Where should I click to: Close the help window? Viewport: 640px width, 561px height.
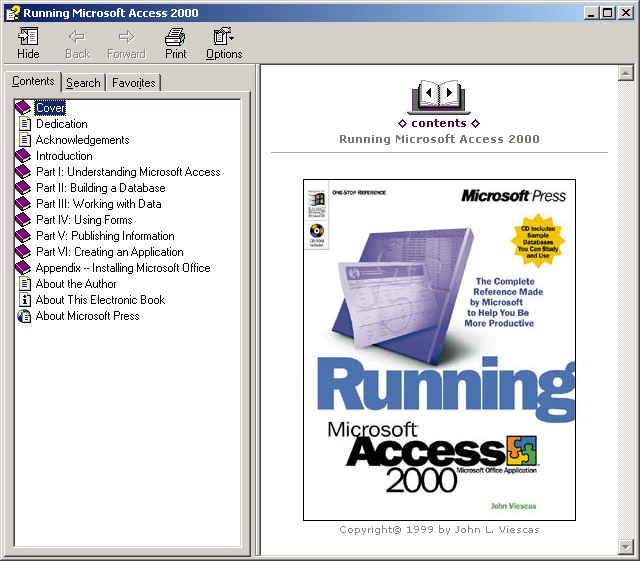coord(625,13)
